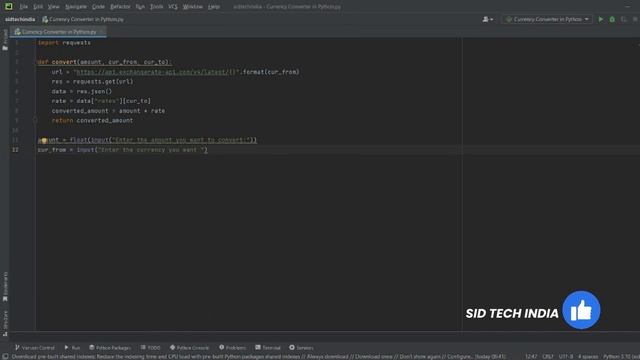640x360 pixels.
Task: Open the Edit menu
Action: (x=38, y=7)
